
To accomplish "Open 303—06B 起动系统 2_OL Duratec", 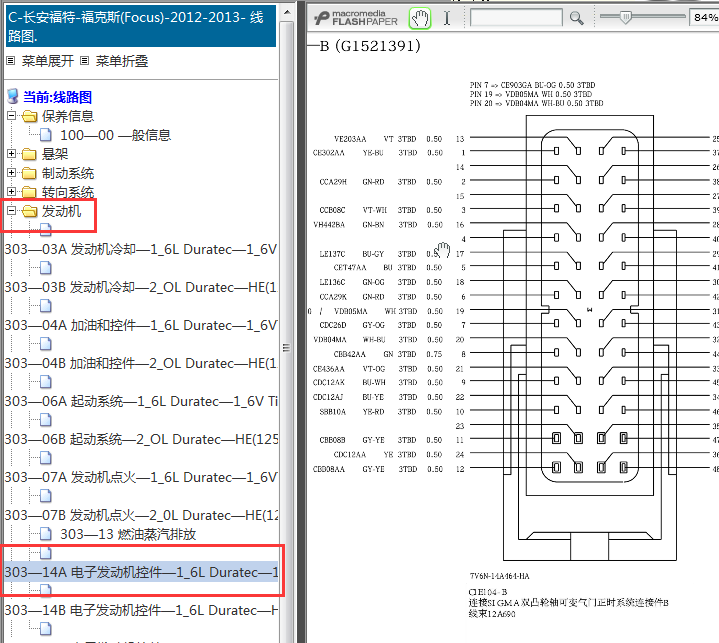I will [141, 440].
